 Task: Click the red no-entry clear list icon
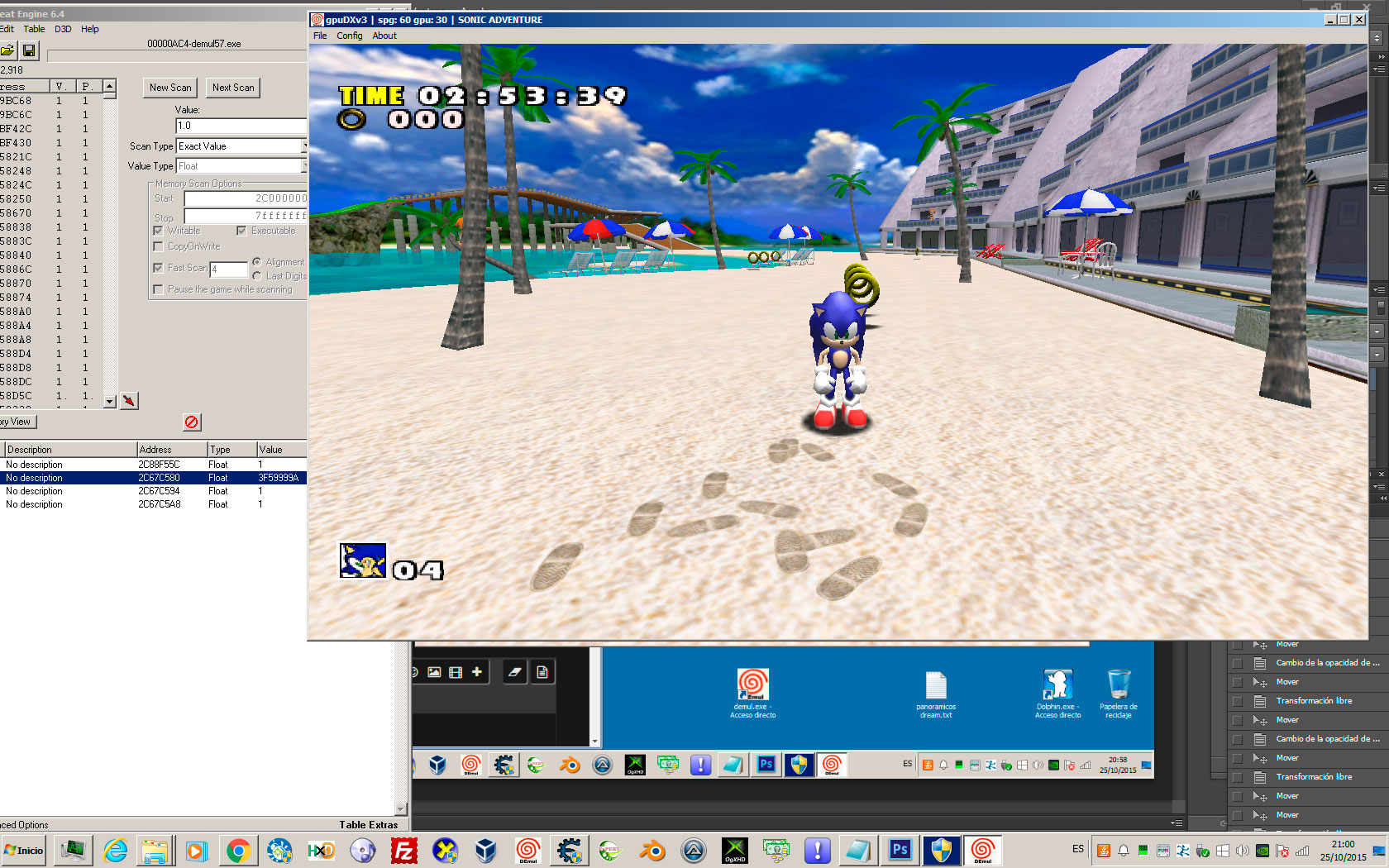(192, 422)
